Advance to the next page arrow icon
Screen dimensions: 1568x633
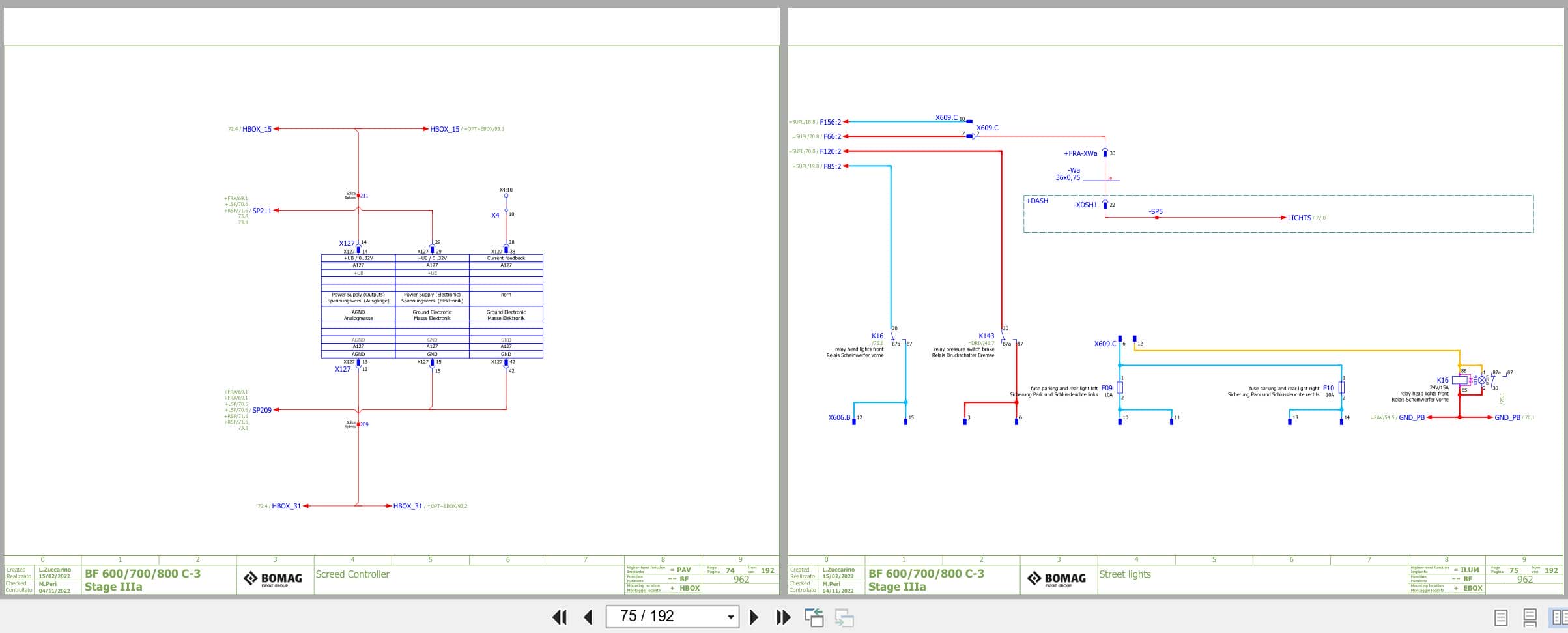pyautogui.click(x=755, y=617)
